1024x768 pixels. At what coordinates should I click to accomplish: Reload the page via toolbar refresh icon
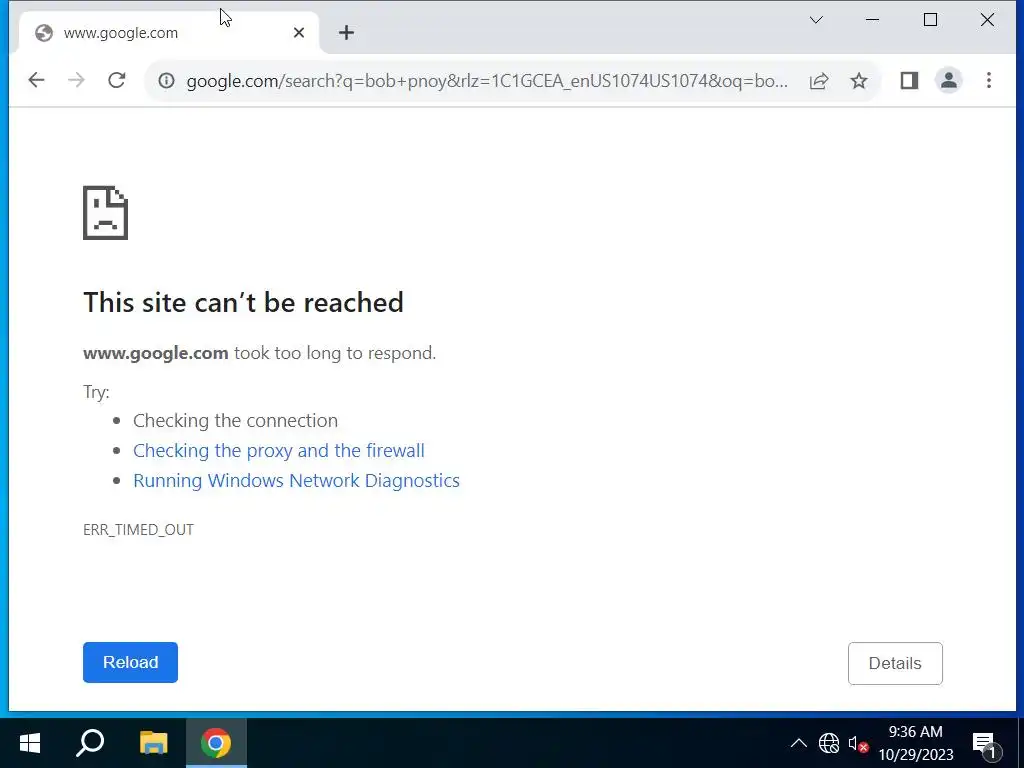click(117, 80)
